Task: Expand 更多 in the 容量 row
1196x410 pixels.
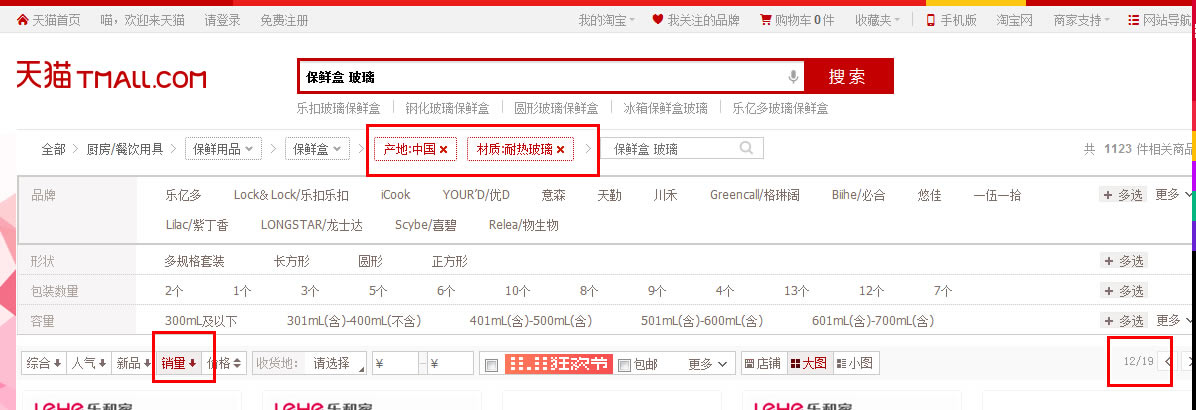Action: [x=1173, y=320]
